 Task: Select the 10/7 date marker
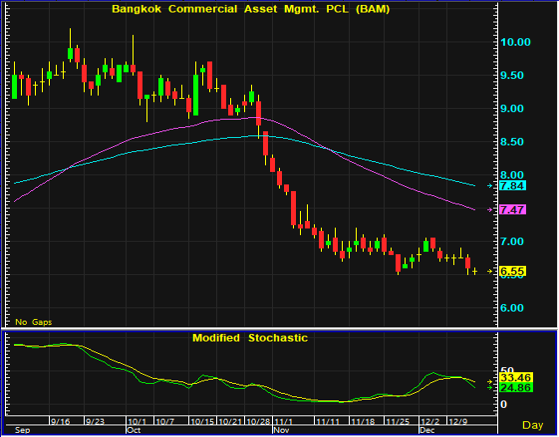point(165,422)
